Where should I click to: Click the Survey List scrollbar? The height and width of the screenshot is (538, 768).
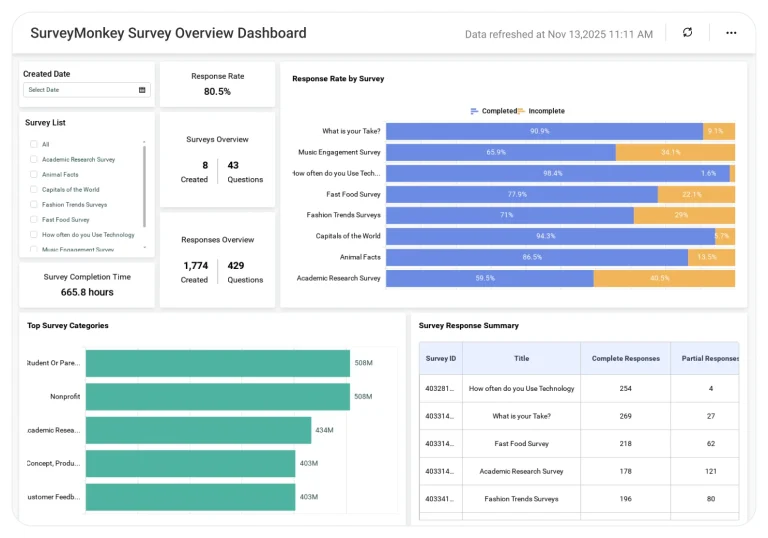(x=144, y=187)
